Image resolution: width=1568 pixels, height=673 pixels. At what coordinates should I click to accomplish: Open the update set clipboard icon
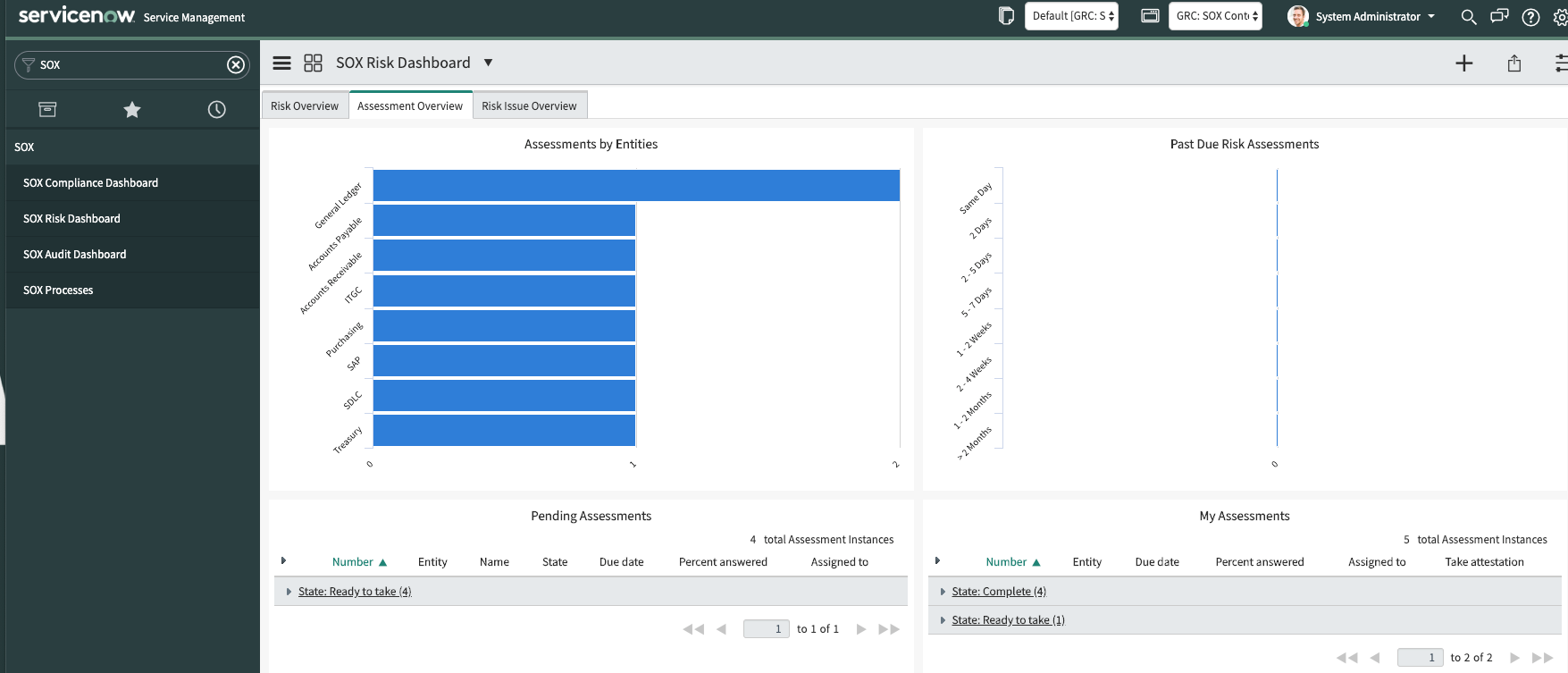1006,16
